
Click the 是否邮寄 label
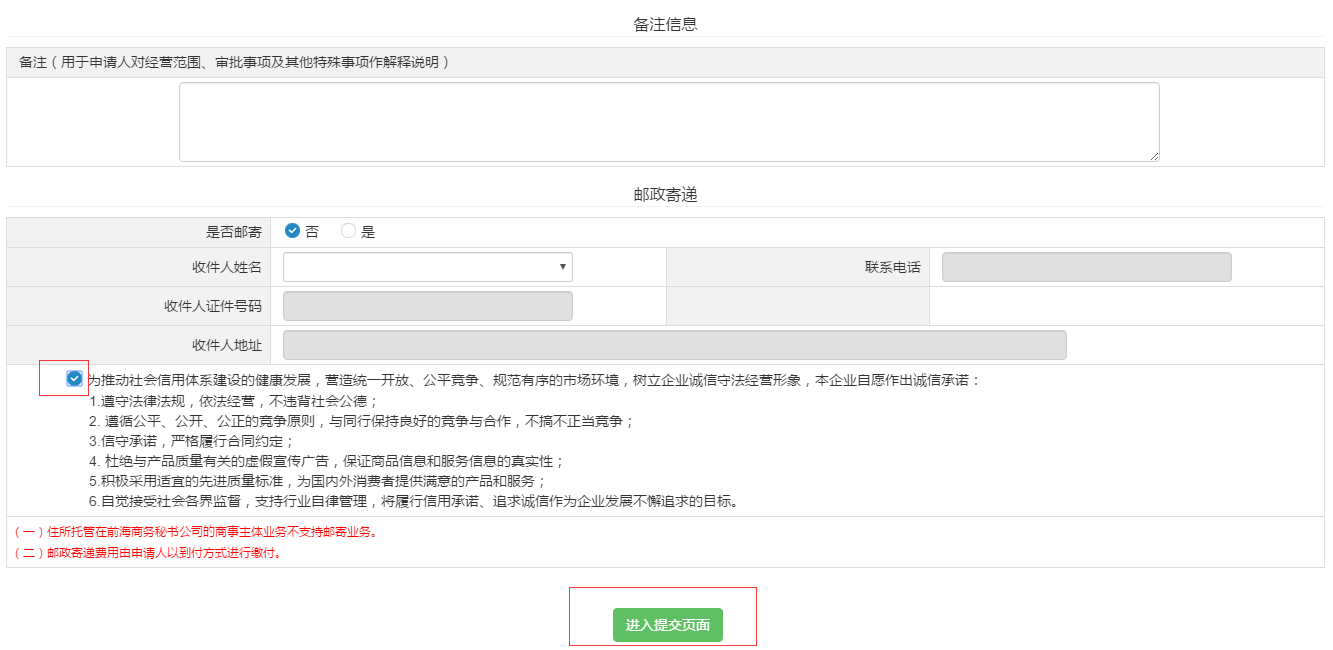(x=234, y=232)
